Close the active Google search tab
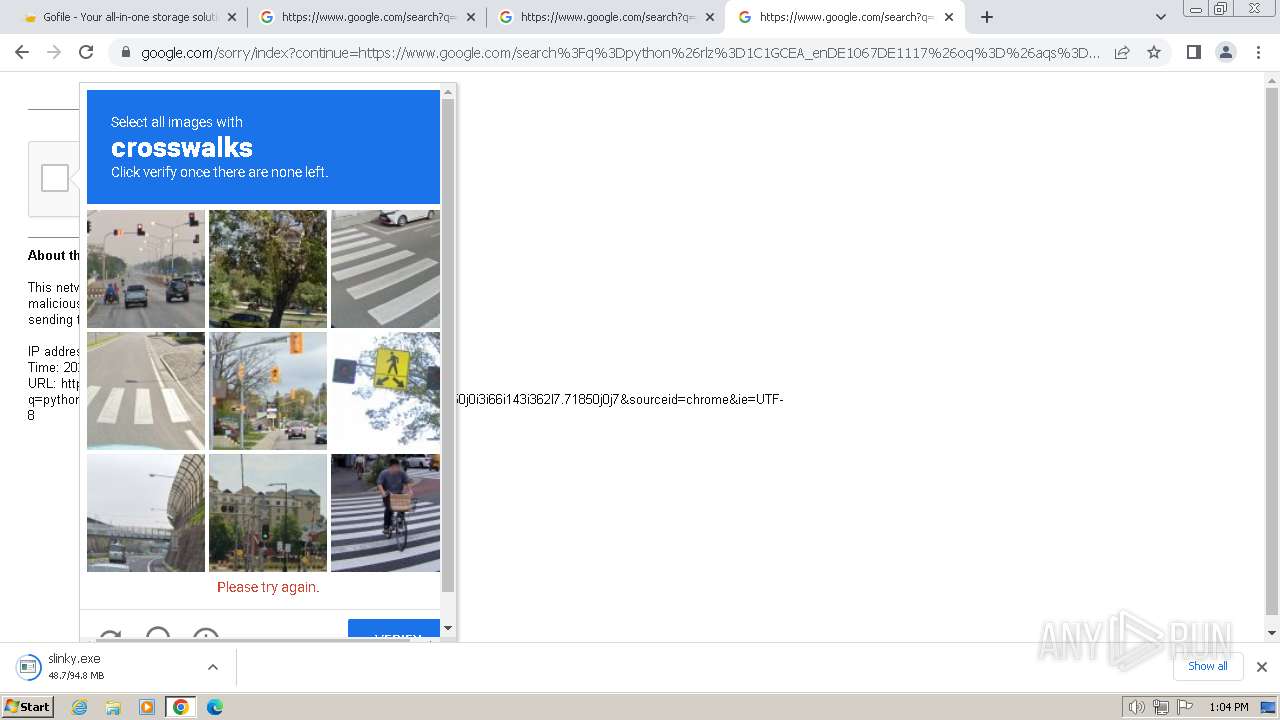This screenshot has width=1280, height=720. [949, 17]
